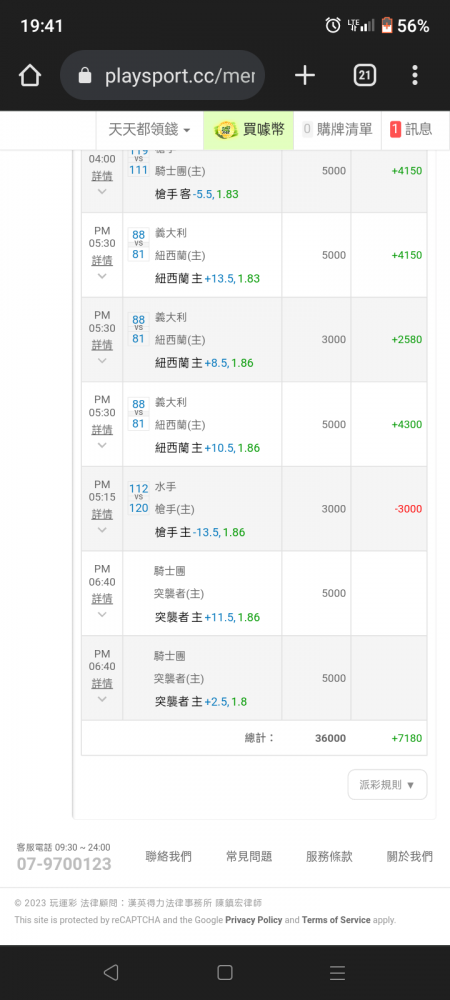The image size is (450, 1000).
Task: Open the 購牌清單 tab
Action: pyautogui.click(x=337, y=130)
